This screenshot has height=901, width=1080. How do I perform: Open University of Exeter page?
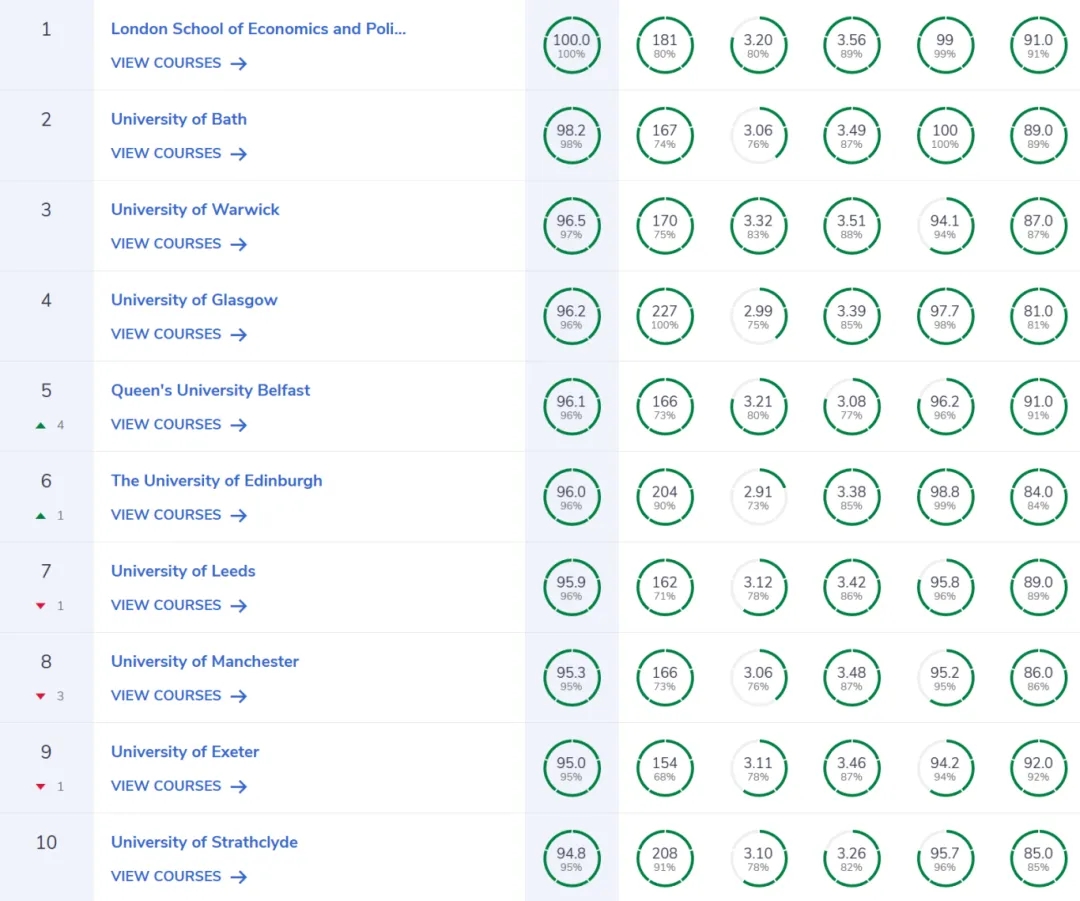[x=185, y=752]
